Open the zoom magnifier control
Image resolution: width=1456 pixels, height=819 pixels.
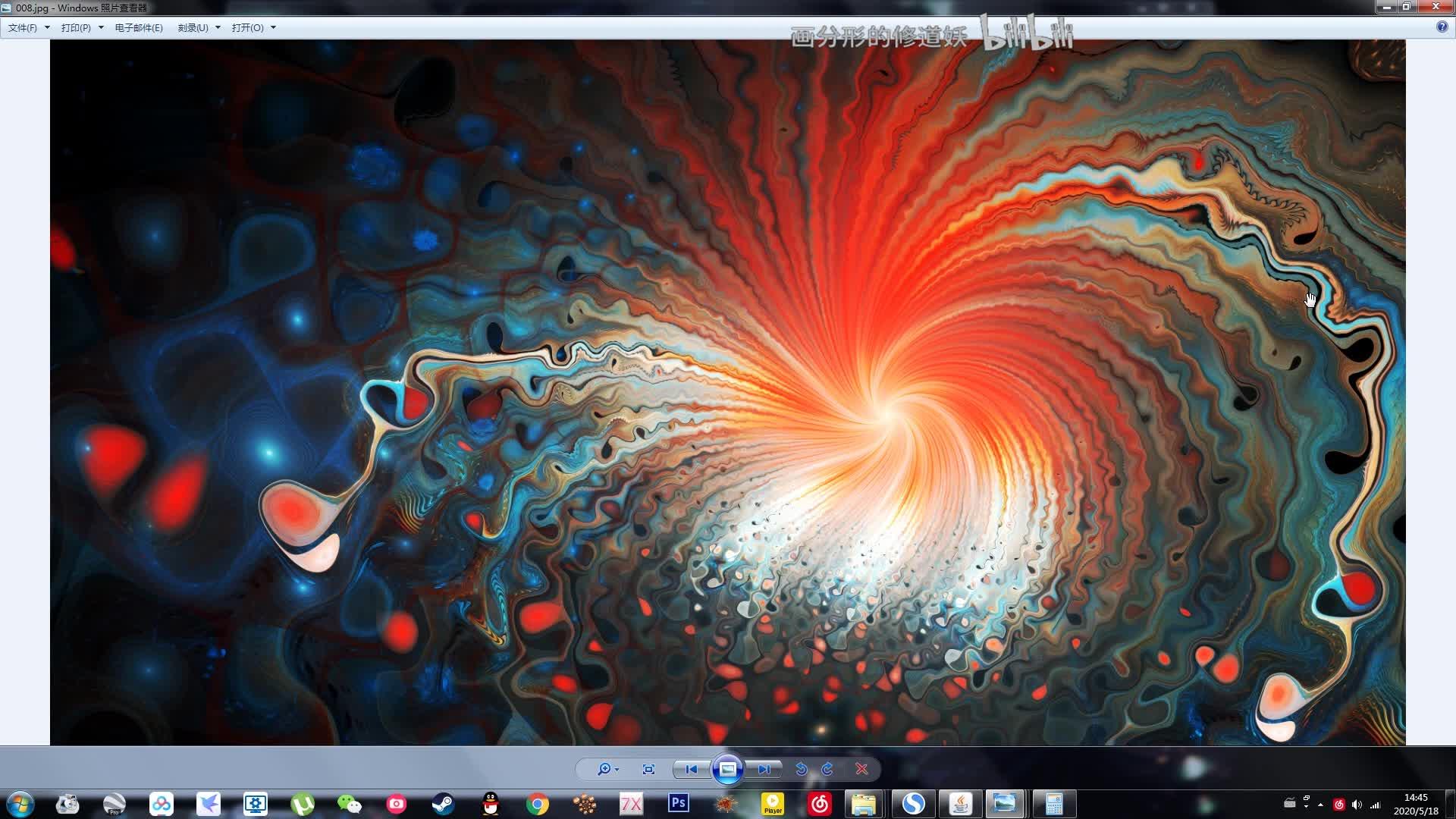(604, 769)
